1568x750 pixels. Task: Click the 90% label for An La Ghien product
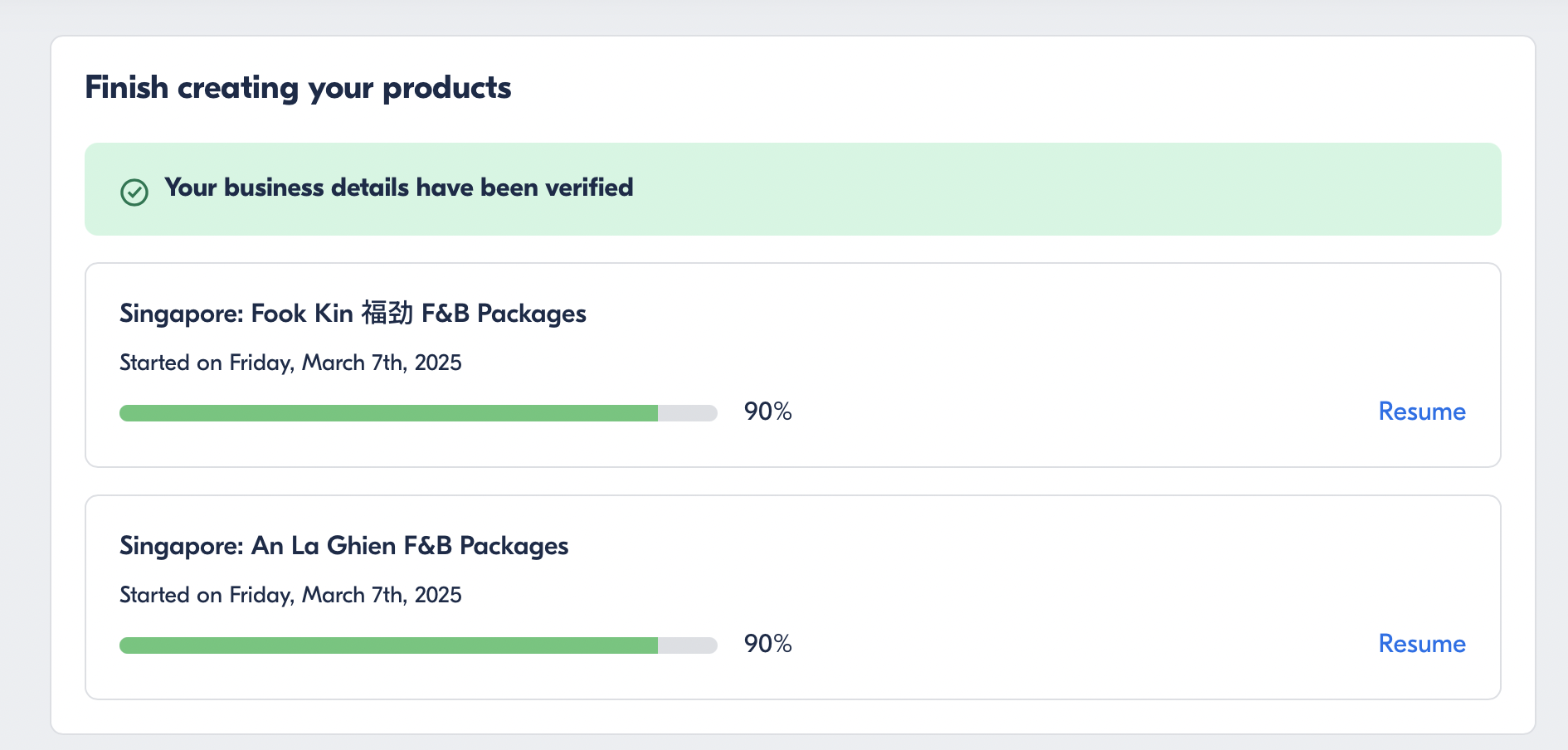coord(767,644)
